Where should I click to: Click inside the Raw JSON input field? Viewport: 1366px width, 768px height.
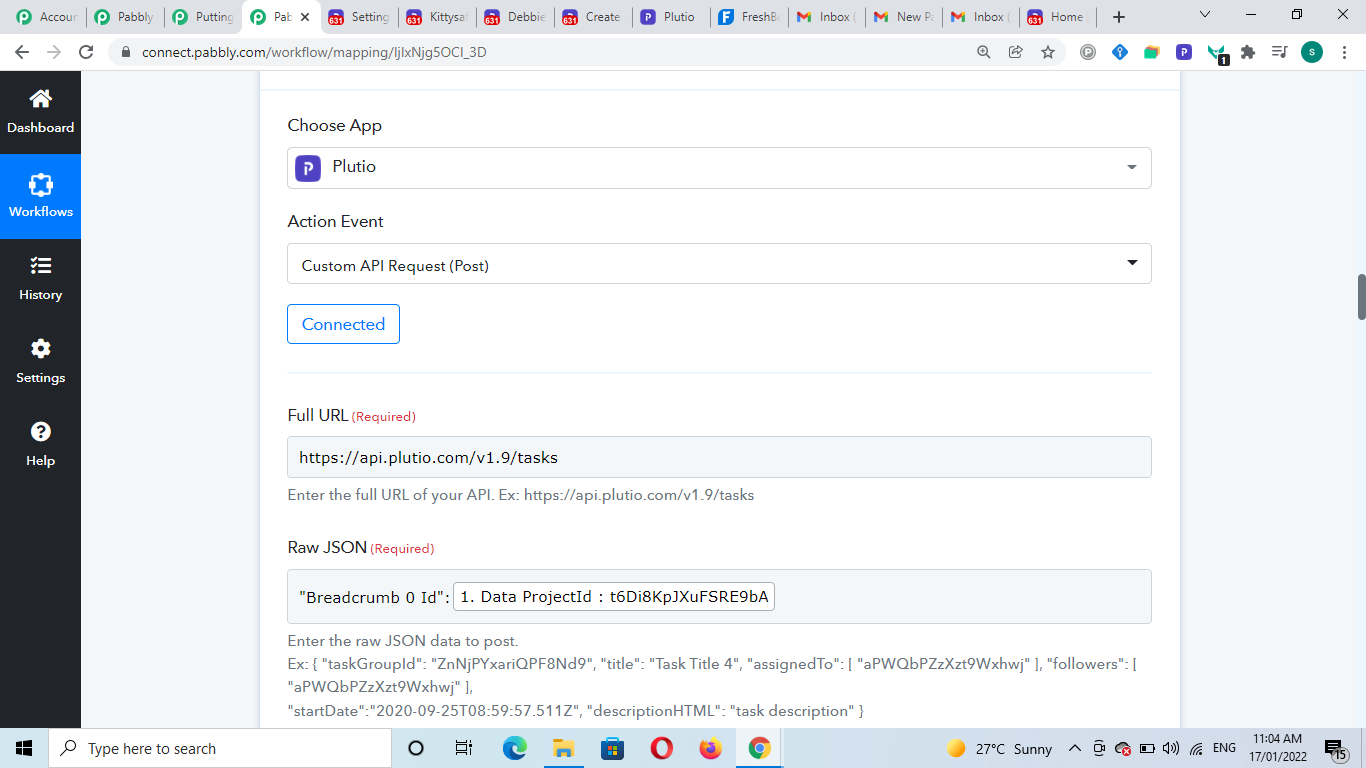pyautogui.click(x=719, y=597)
